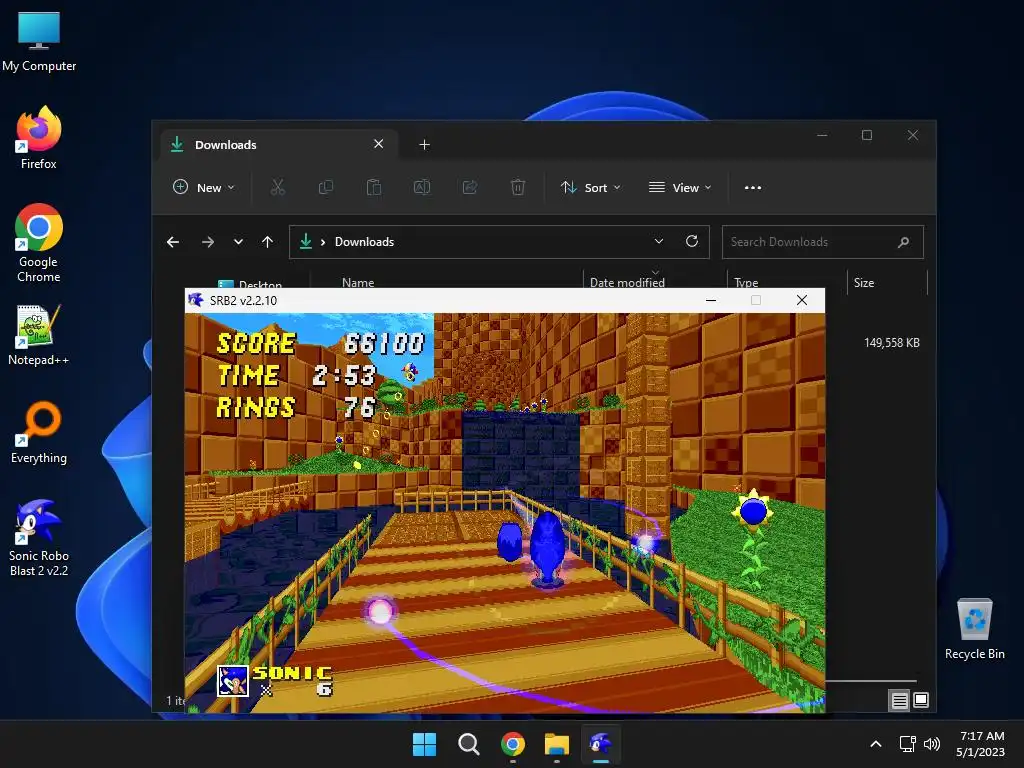Switch Explorer to details view layout icon
Image resolution: width=1024 pixels, height=768 pixels.
point(899,700)
